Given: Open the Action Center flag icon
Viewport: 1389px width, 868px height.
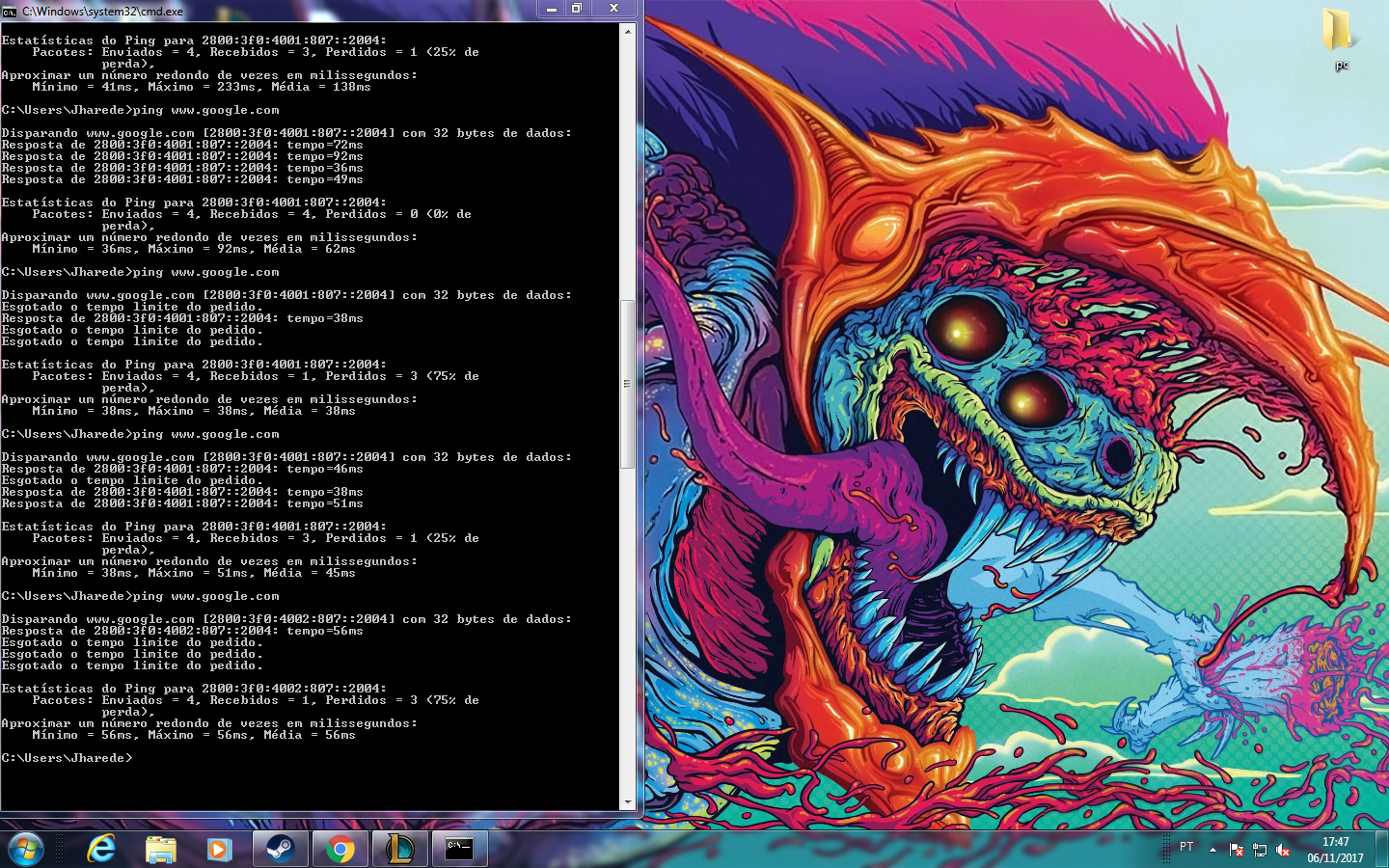Looking at the screenshot, I should pos(1237,850).
